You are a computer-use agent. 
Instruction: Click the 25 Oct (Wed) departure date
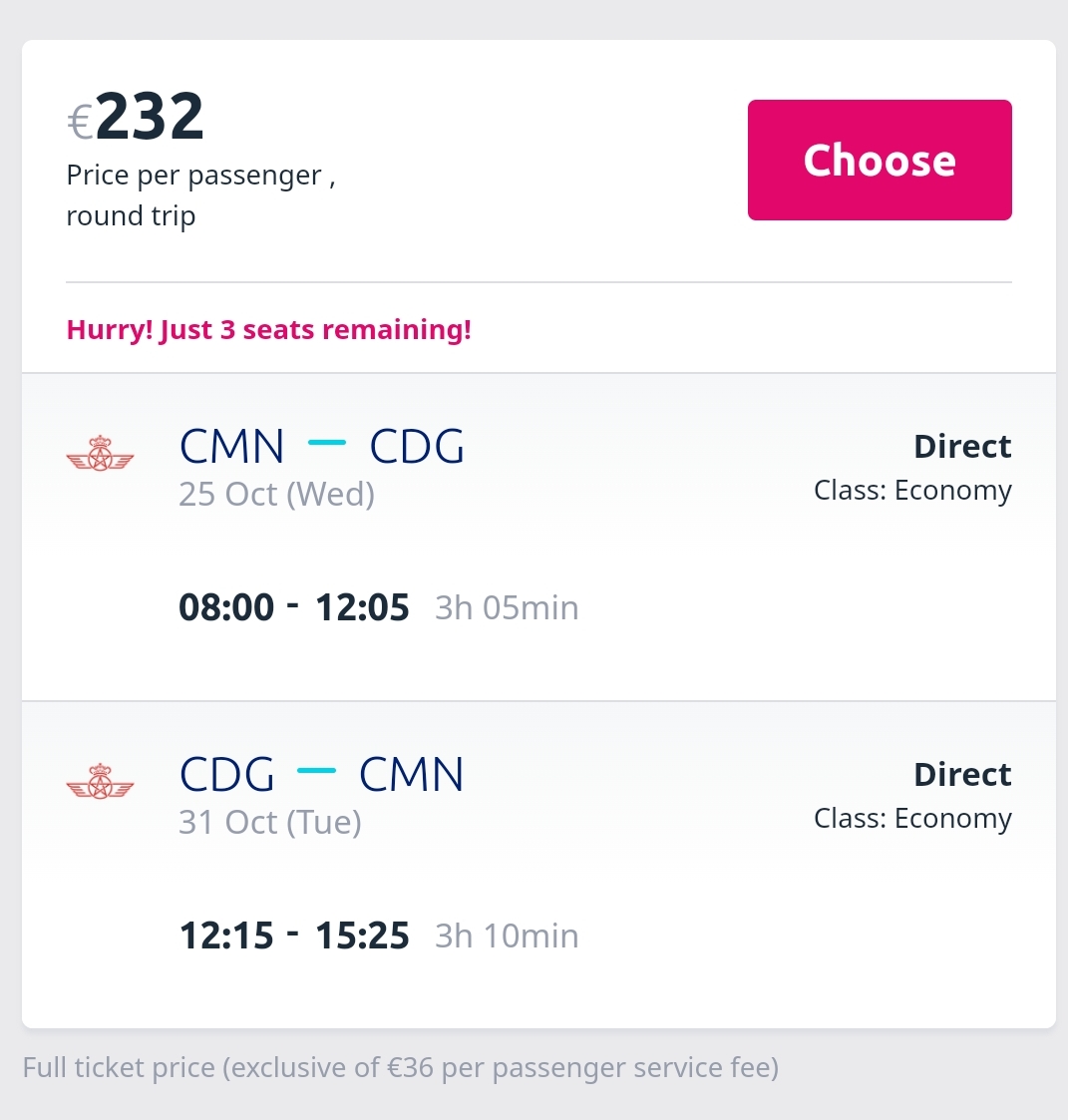pos(276,495)
